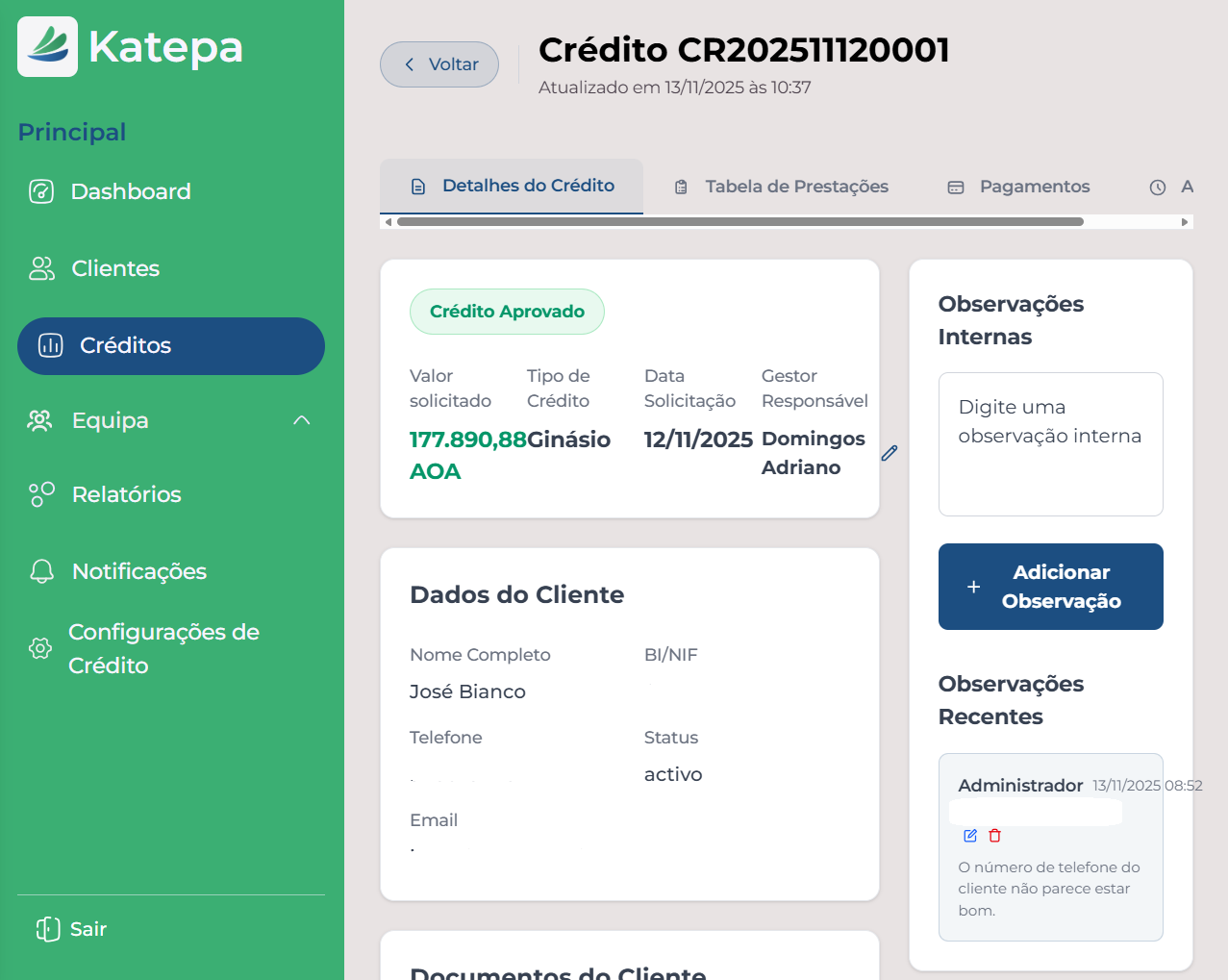Screen dimensions: 1228x980
Task: Select the Clientes icon in the sidebar
Action: coord(41,268)
